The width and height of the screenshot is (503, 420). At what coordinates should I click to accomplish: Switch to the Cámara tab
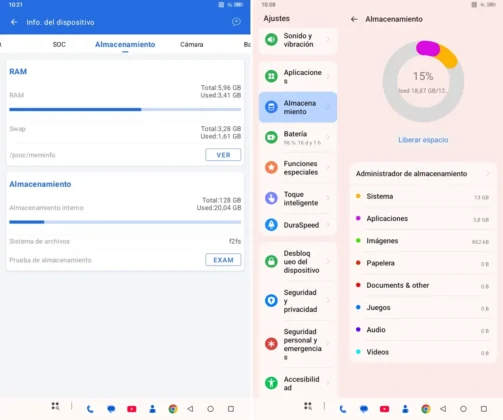pyautogui.click(x=192, y=44)
